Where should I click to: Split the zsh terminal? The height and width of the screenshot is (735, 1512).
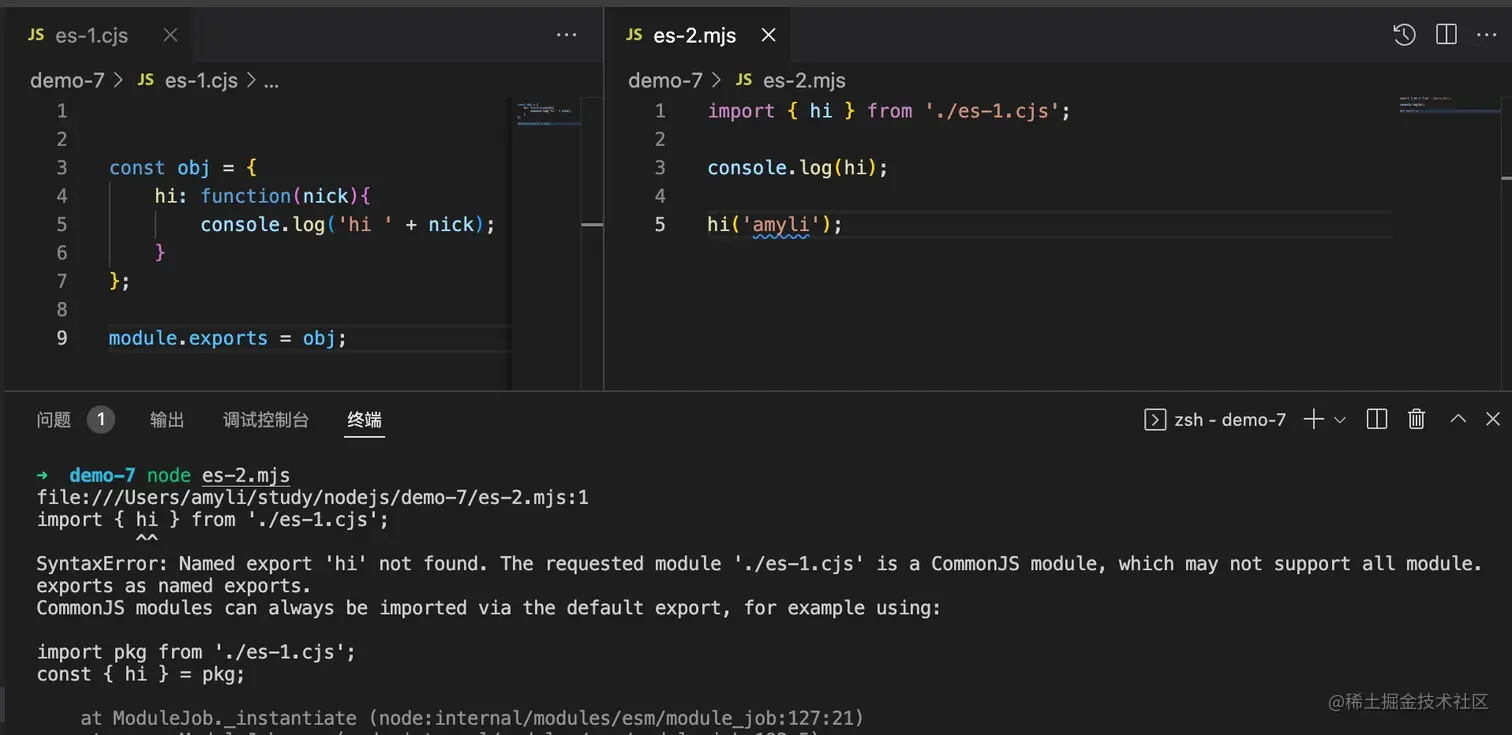coord(1376,419)
